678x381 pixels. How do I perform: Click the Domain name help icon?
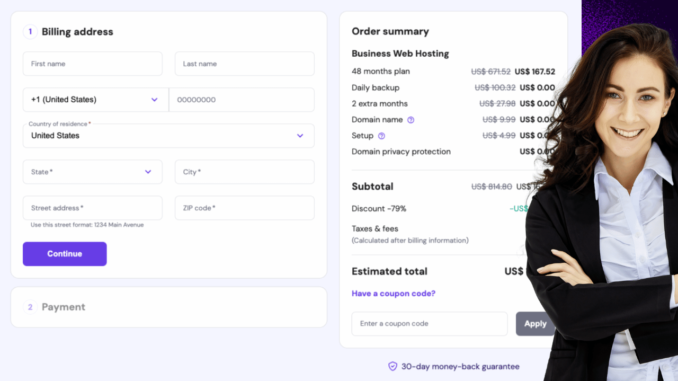pos(411,120)
